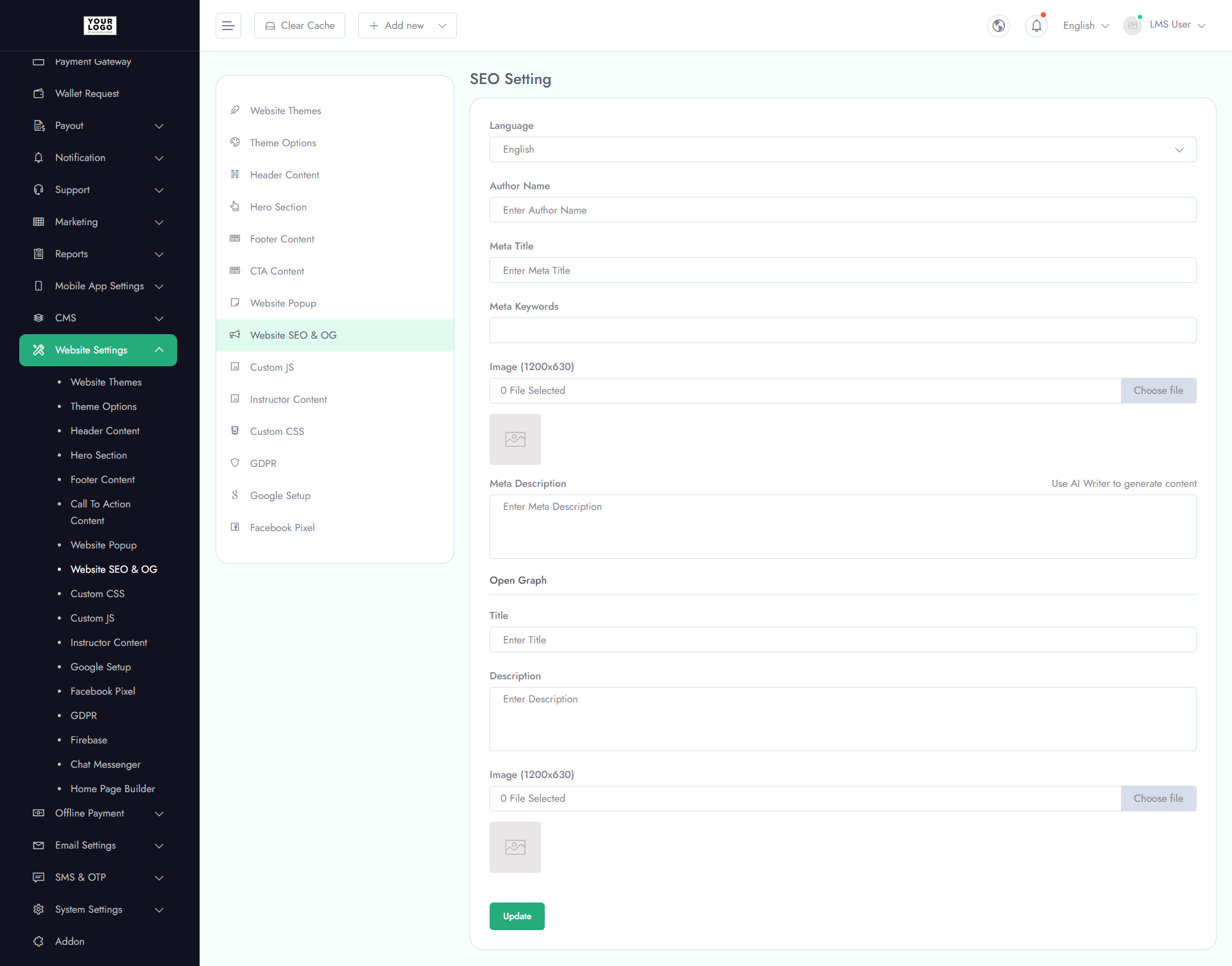
Task: Open the Language dropdown set to English
Action: pyautogui.click(x=843, y=149)
